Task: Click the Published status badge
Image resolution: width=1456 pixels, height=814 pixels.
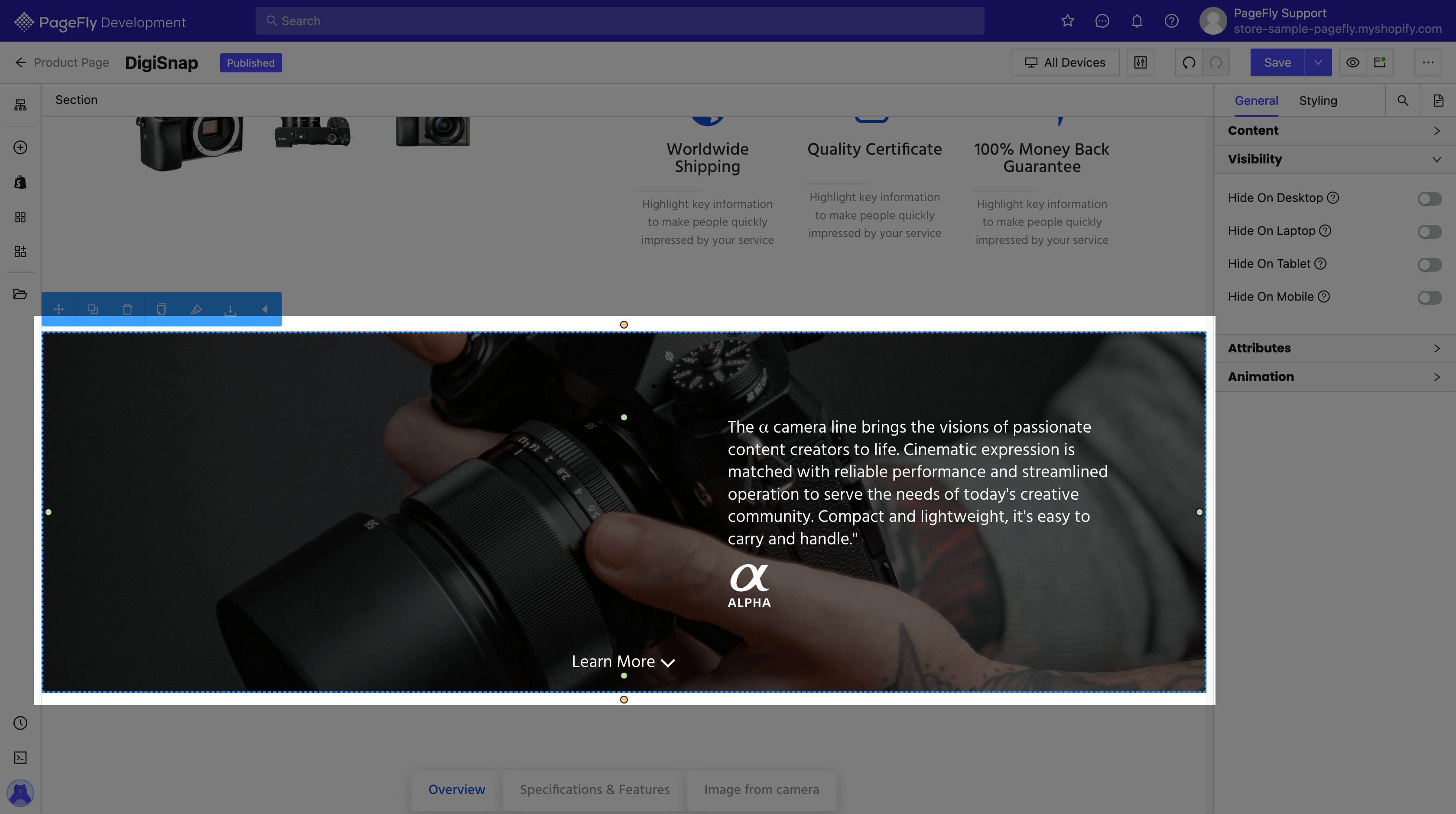Action: (x=251, y=63)
